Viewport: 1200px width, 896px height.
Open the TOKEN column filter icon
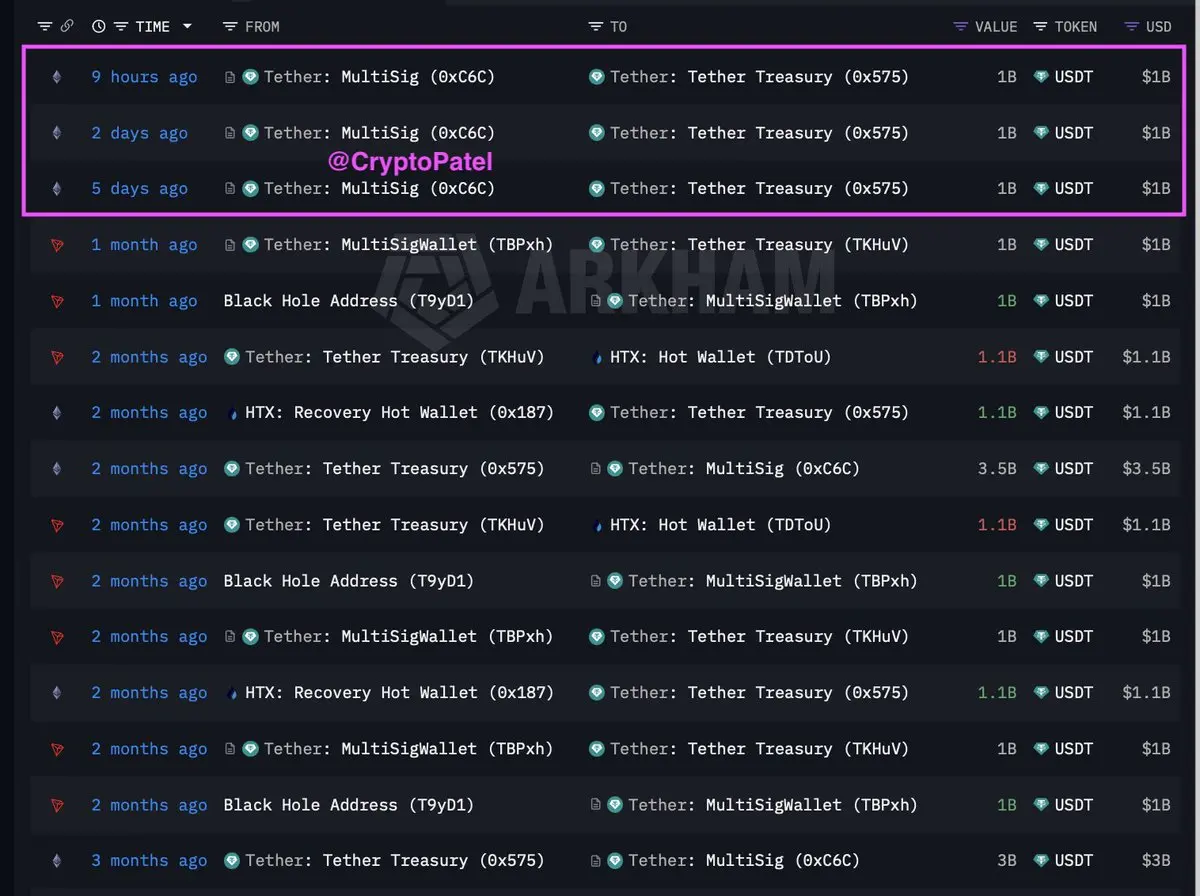tap(1041, 26)
